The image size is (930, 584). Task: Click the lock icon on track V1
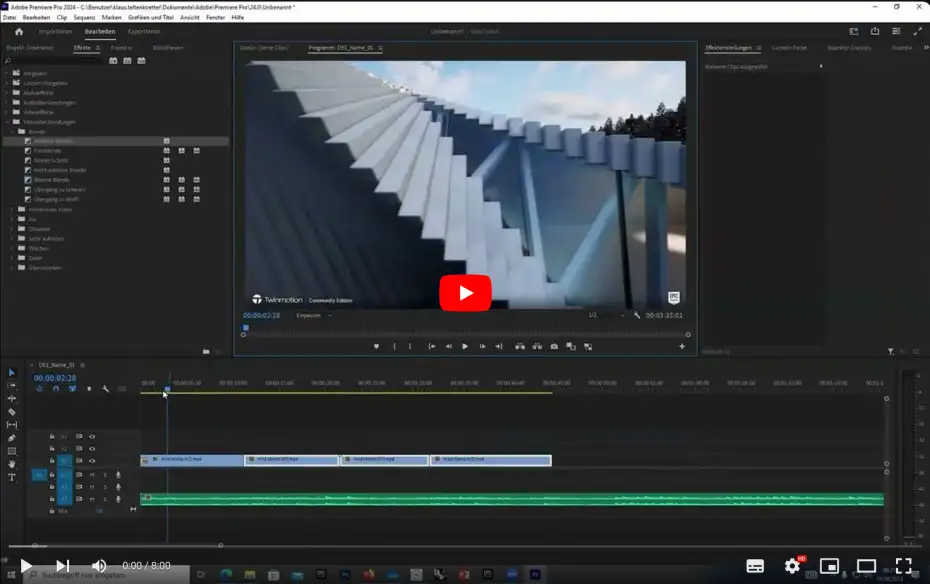click(52, 460)
